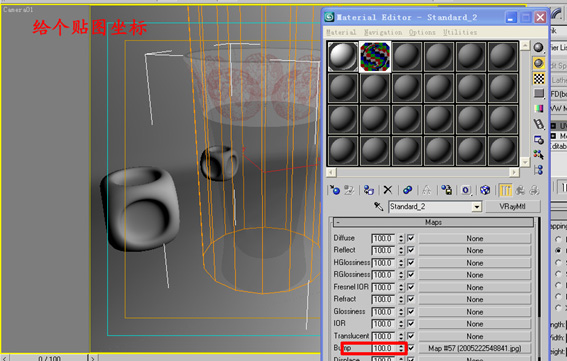Toggle the Diffuse map checkbox
Image resolution: width=567 pixels, height=361 pixels.
(411, 238)
